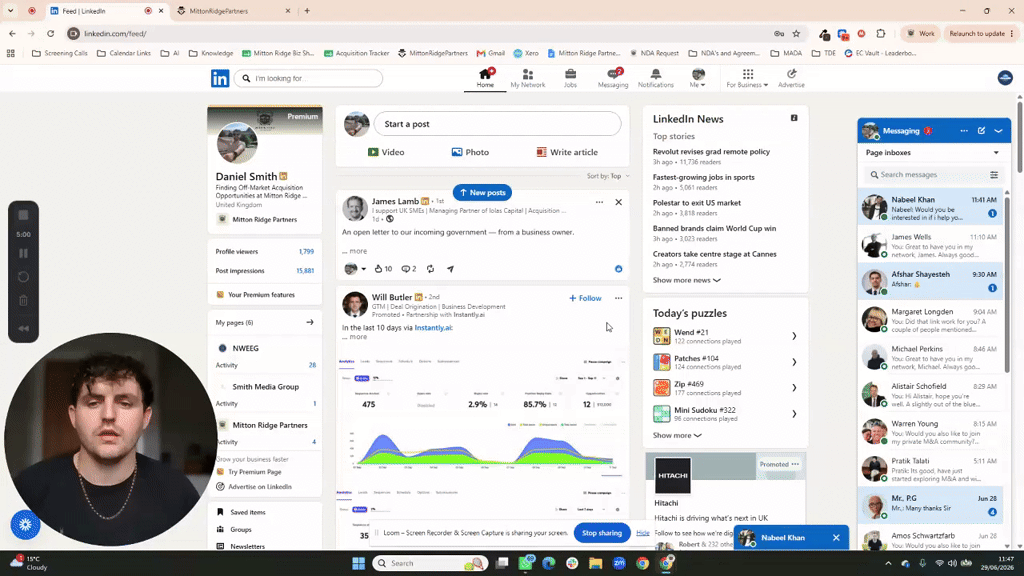This screenshot has width=1024, height=576.
Task: Open the NWEEG page
Action: pos(246,349)
